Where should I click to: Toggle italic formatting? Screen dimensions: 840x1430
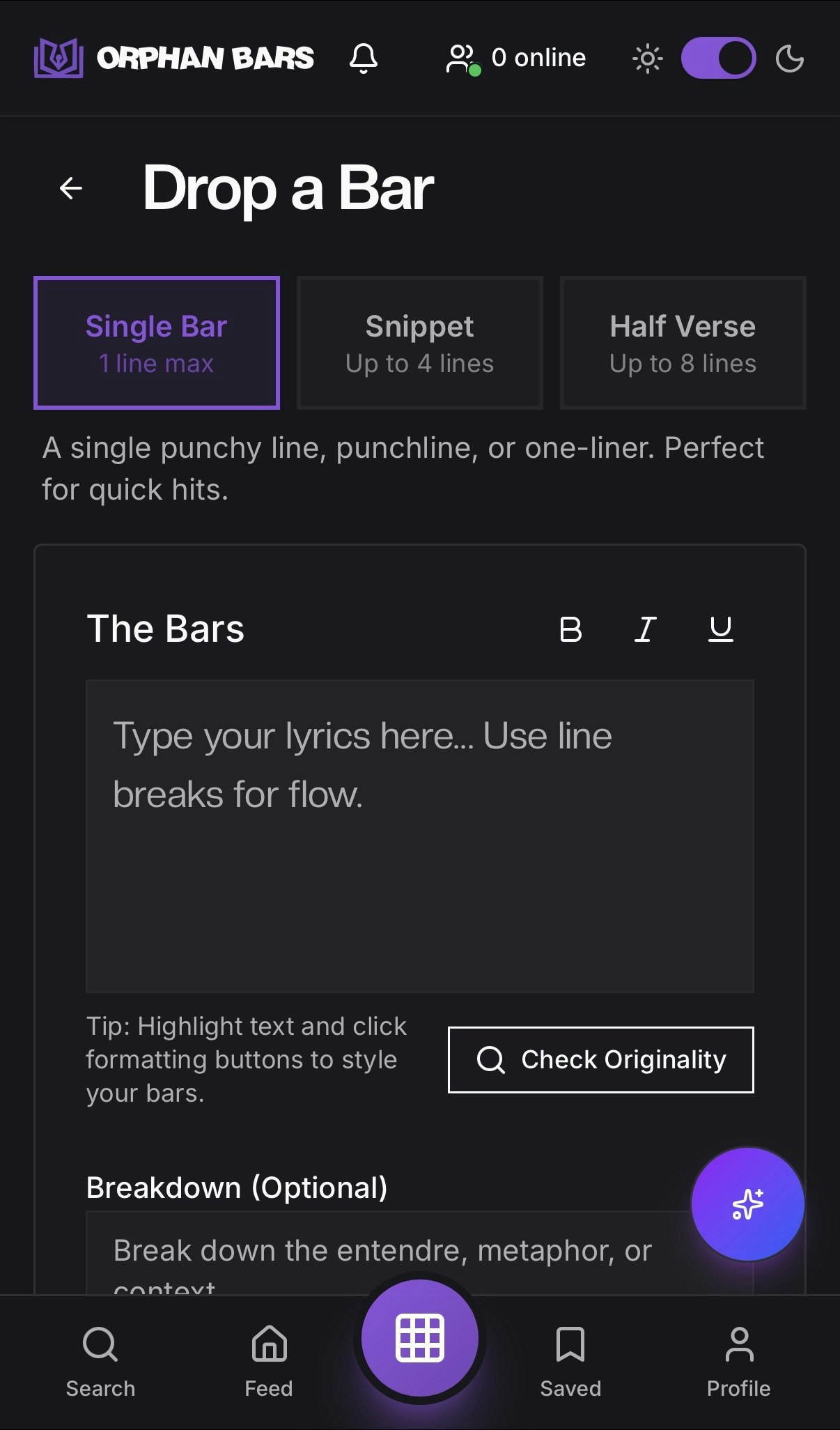pos(645,629)
